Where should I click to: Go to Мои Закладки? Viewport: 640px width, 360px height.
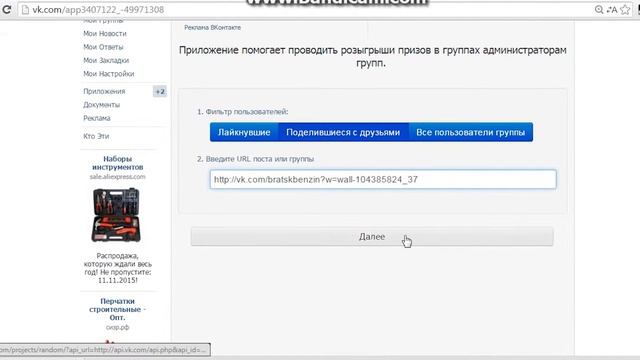pyautogui.click(x=106, y=60)
